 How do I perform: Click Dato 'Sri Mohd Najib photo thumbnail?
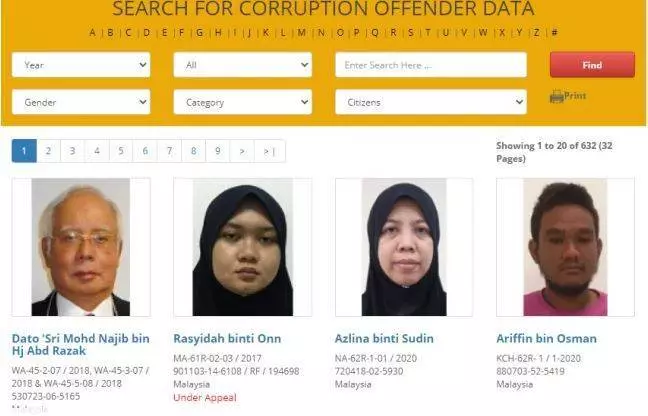(x=81, y=247)
